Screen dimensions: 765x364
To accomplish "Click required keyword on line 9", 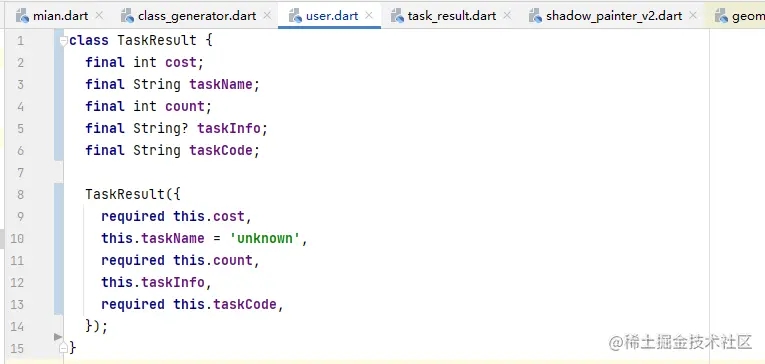I will 133,216.
